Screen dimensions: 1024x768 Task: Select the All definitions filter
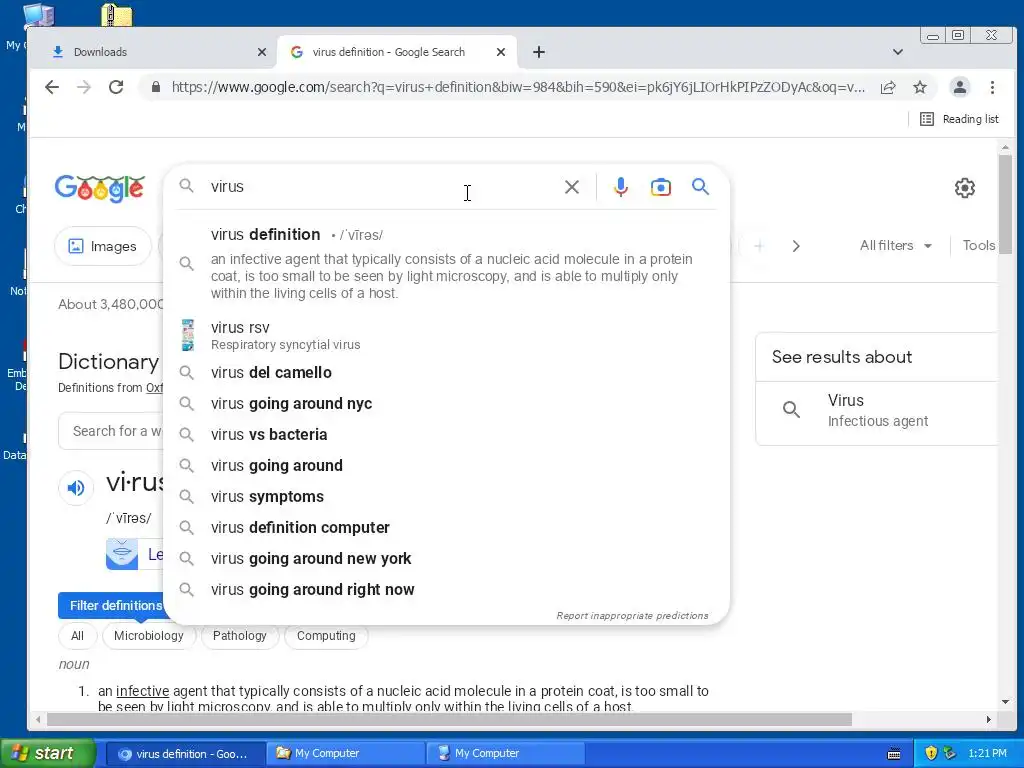click(x=78, y=636)
